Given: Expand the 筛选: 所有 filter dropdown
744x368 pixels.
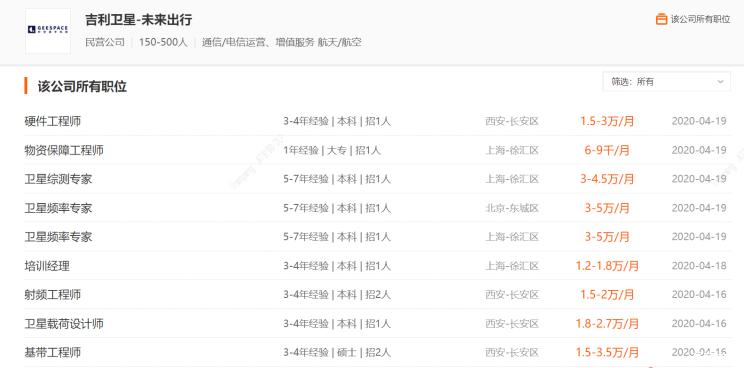Looking at the screenshot, I should (666, 82).
